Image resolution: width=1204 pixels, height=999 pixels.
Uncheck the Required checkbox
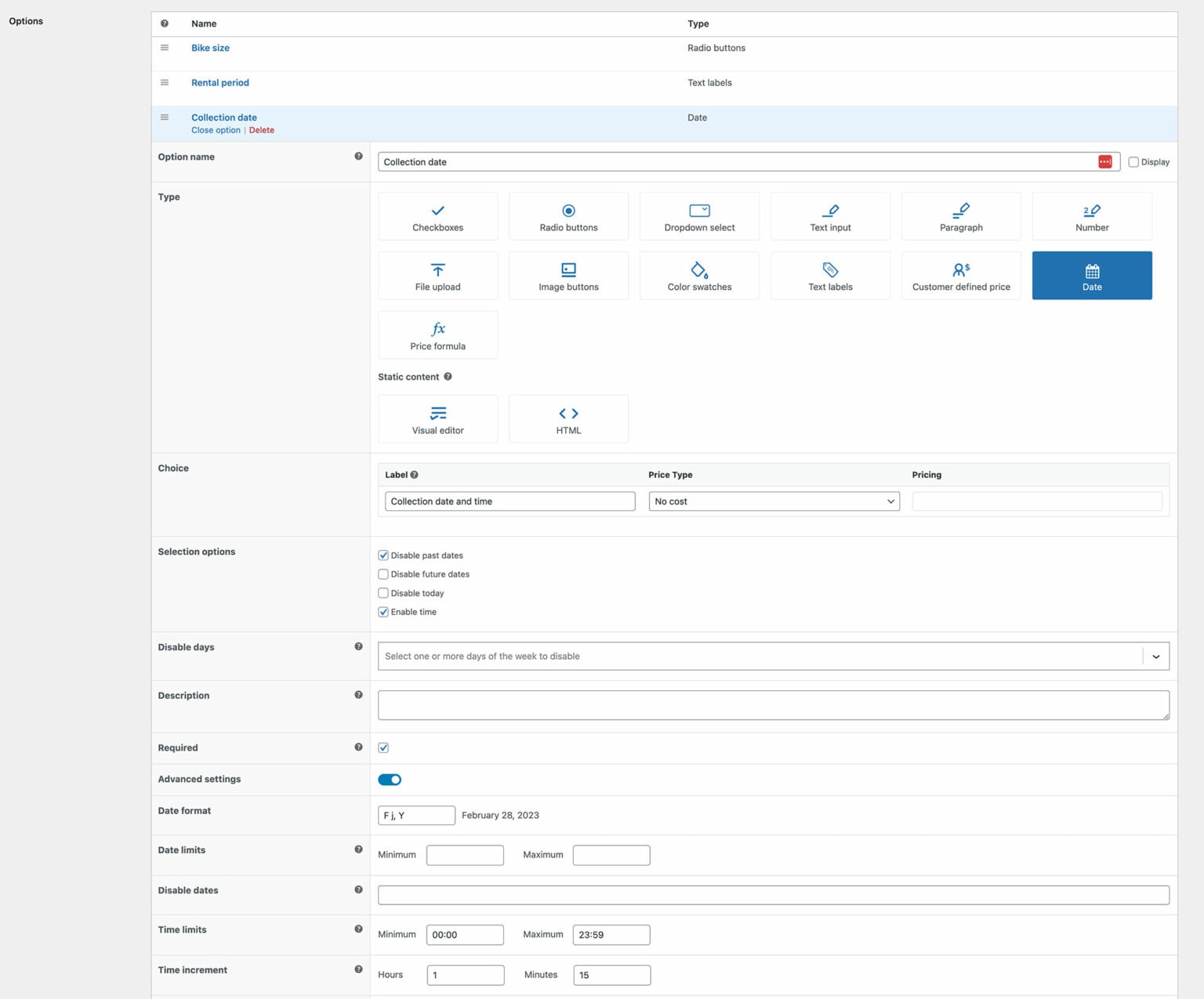point(383,747)
